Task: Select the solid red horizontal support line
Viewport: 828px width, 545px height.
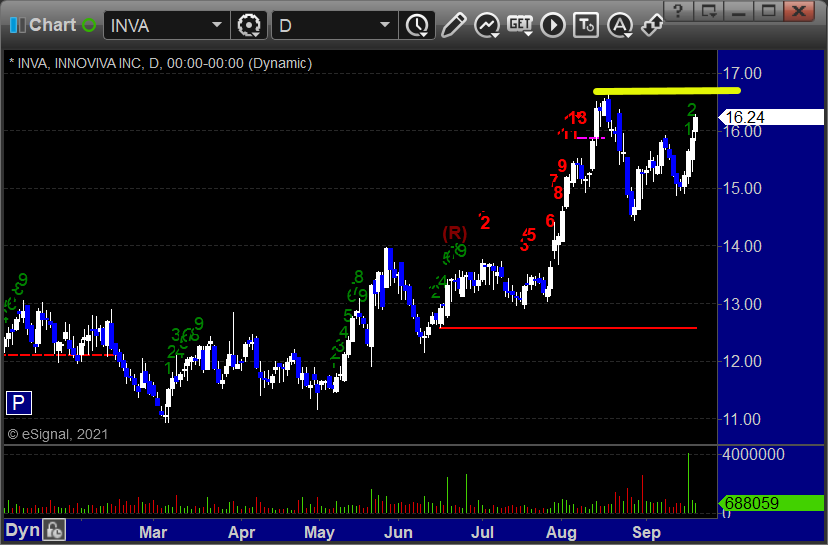Action: pos(568,328)
